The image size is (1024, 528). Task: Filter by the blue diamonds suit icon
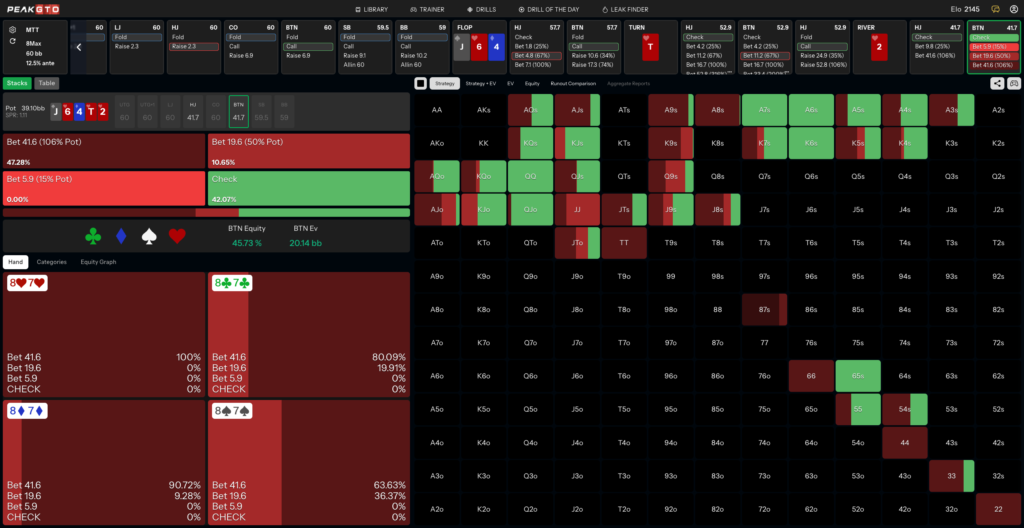[121, 236]
